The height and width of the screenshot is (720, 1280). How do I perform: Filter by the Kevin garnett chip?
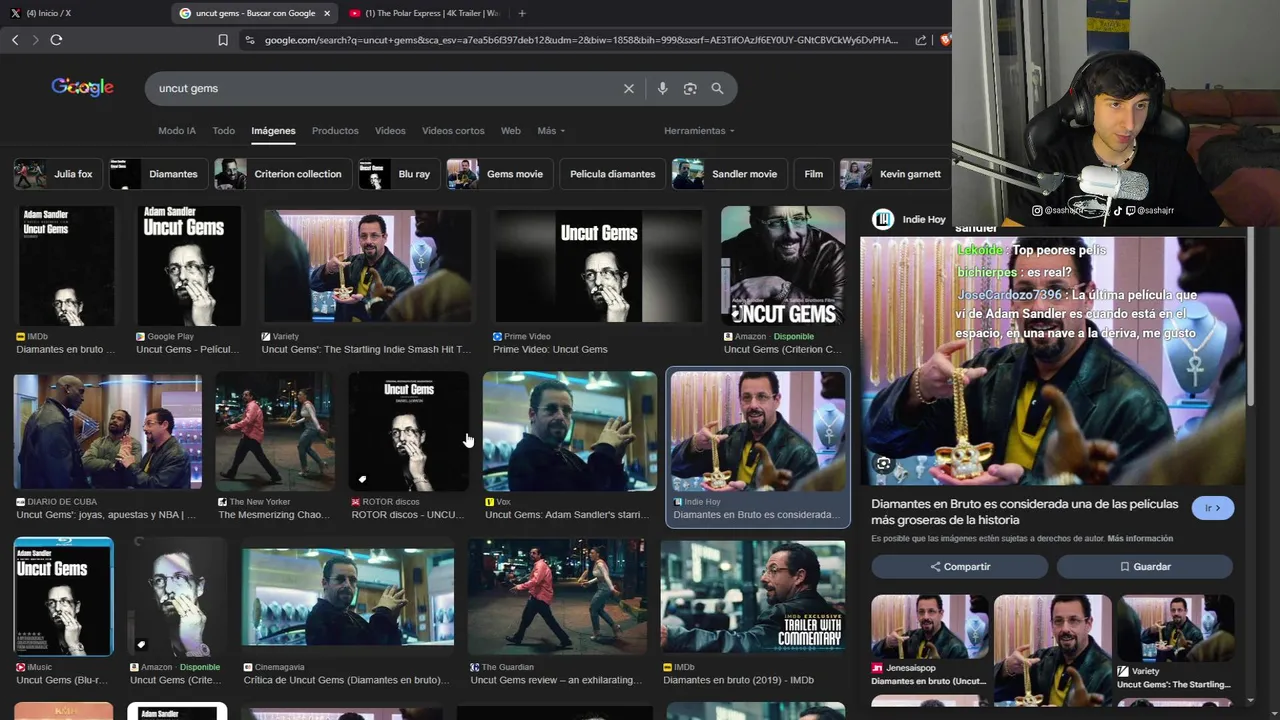[x=894, y=174]
